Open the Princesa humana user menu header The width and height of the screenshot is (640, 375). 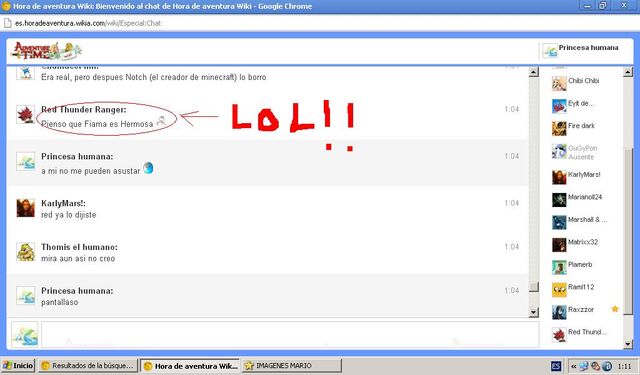[580, 50]
